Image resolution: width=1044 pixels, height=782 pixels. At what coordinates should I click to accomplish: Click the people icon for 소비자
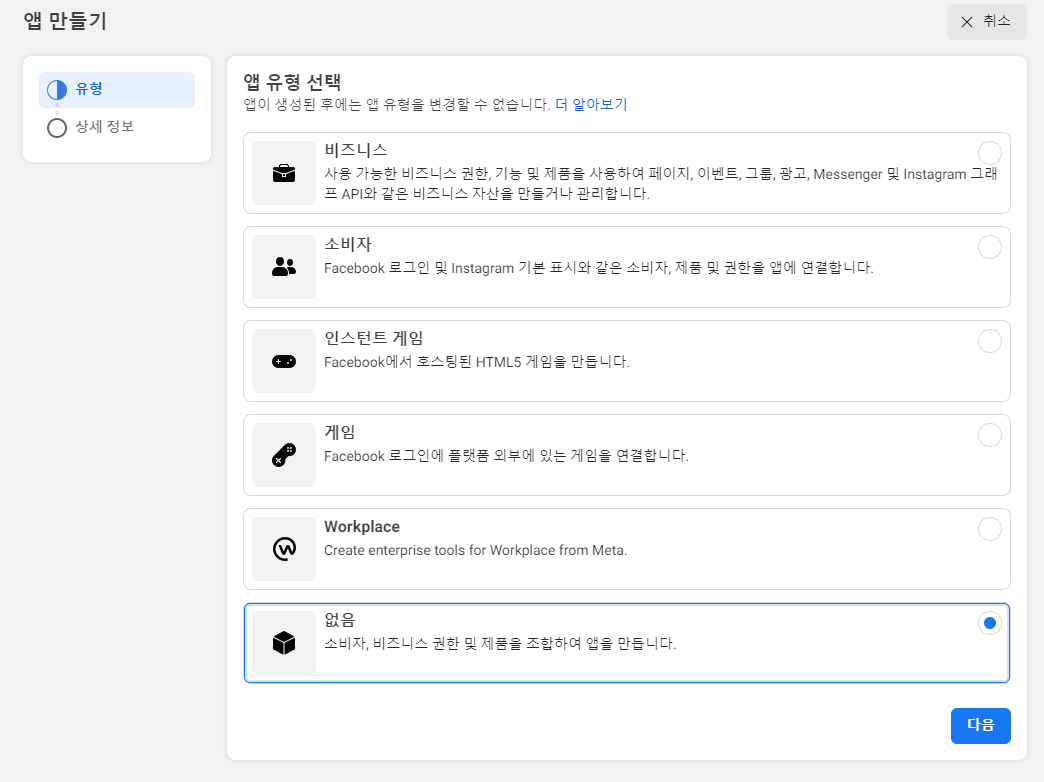pos(284,267)
